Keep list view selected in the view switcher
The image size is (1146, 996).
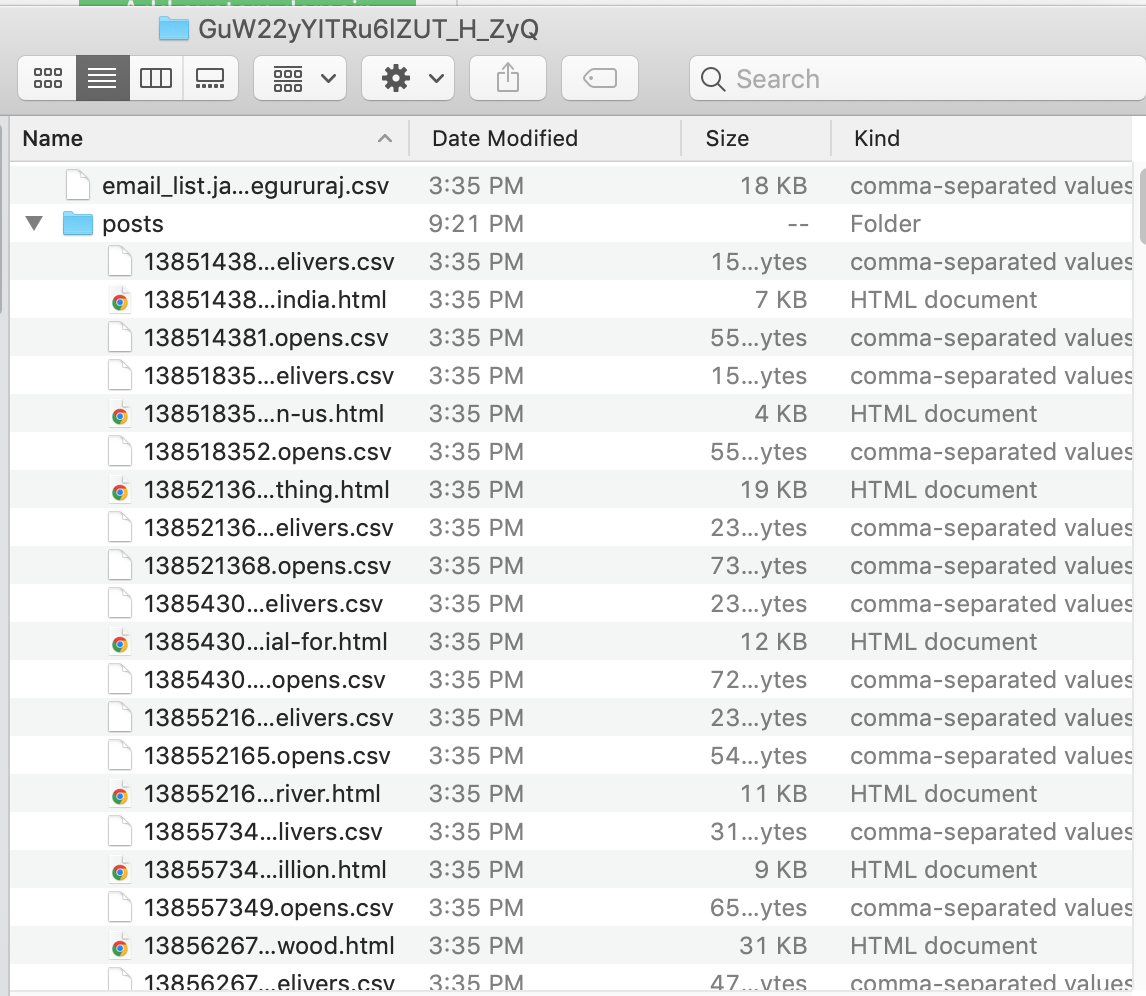(x=101, y=78)
